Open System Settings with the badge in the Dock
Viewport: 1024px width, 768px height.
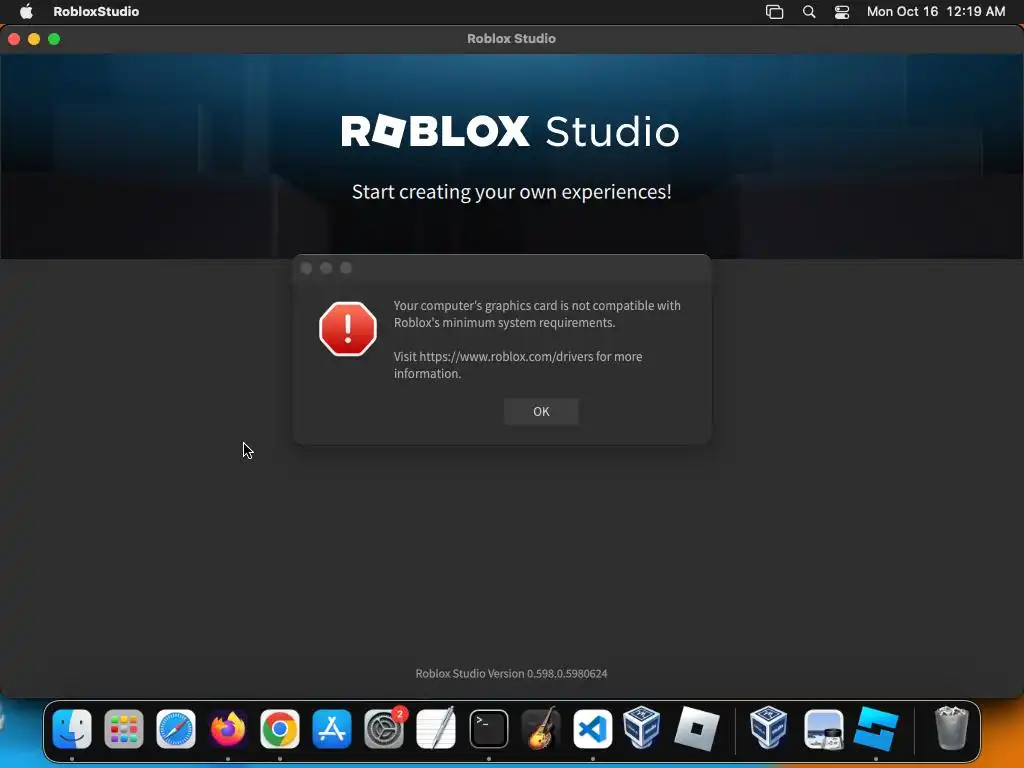(384, 729)
